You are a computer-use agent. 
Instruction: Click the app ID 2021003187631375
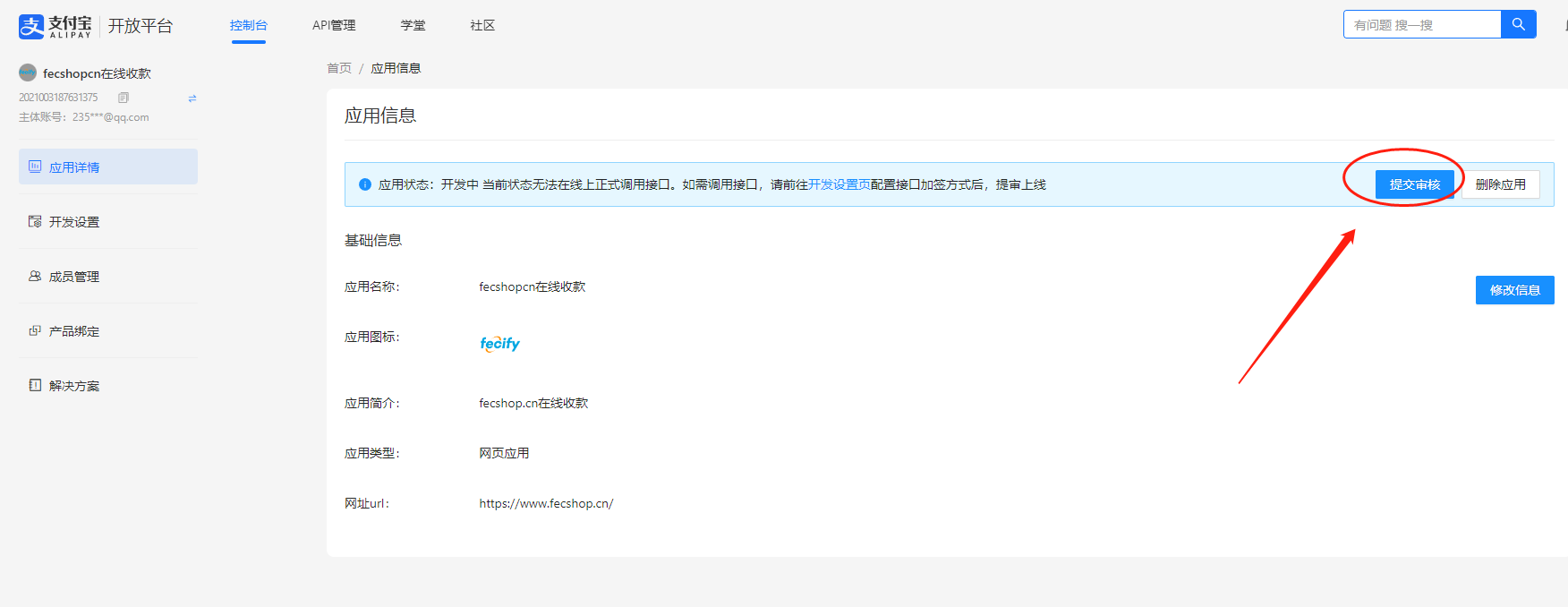click(x=58, y=98)
